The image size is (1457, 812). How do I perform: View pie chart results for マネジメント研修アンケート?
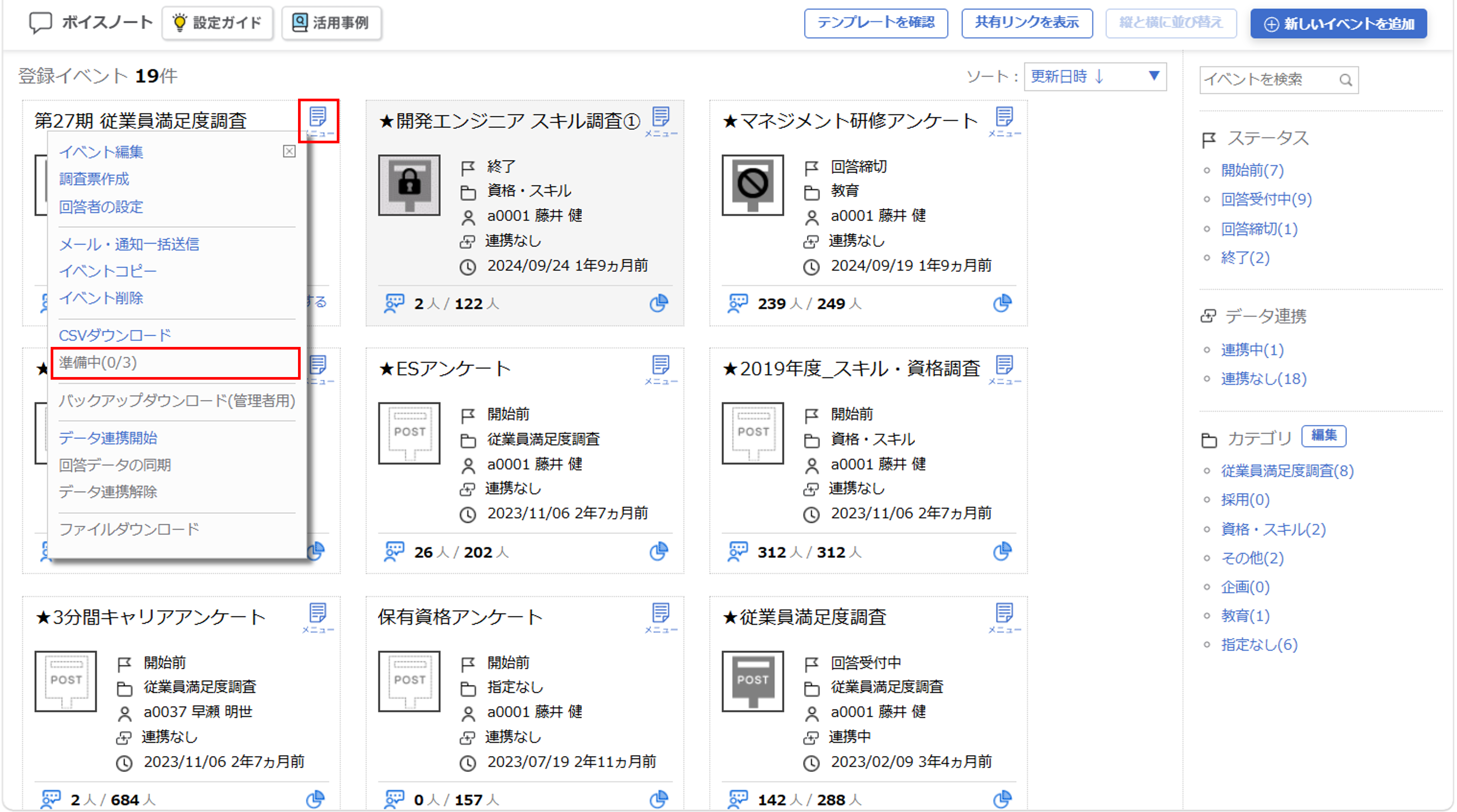pos(1002,303)
